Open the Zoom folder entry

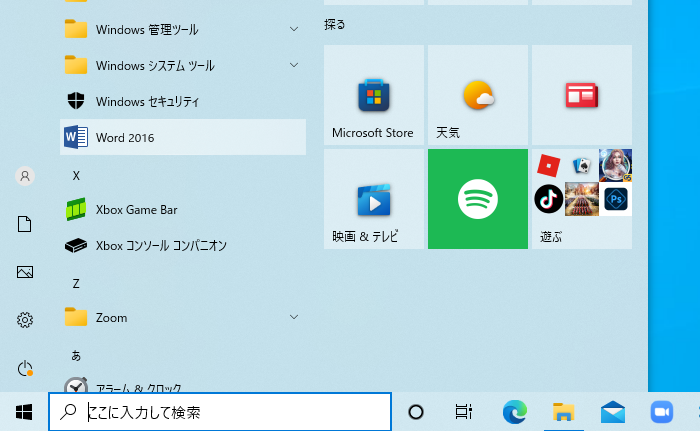click(x=183, y=317)
